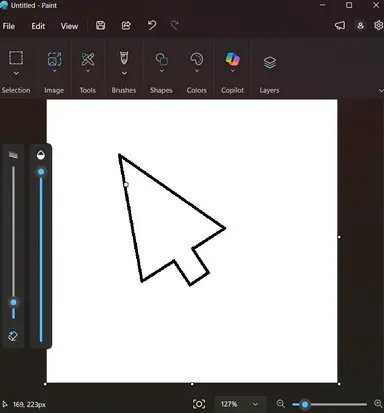This screenshot has height=413, width=384.
Task: Expand the Shapes dropdown chevron
Action: click(x=162, y=71)
